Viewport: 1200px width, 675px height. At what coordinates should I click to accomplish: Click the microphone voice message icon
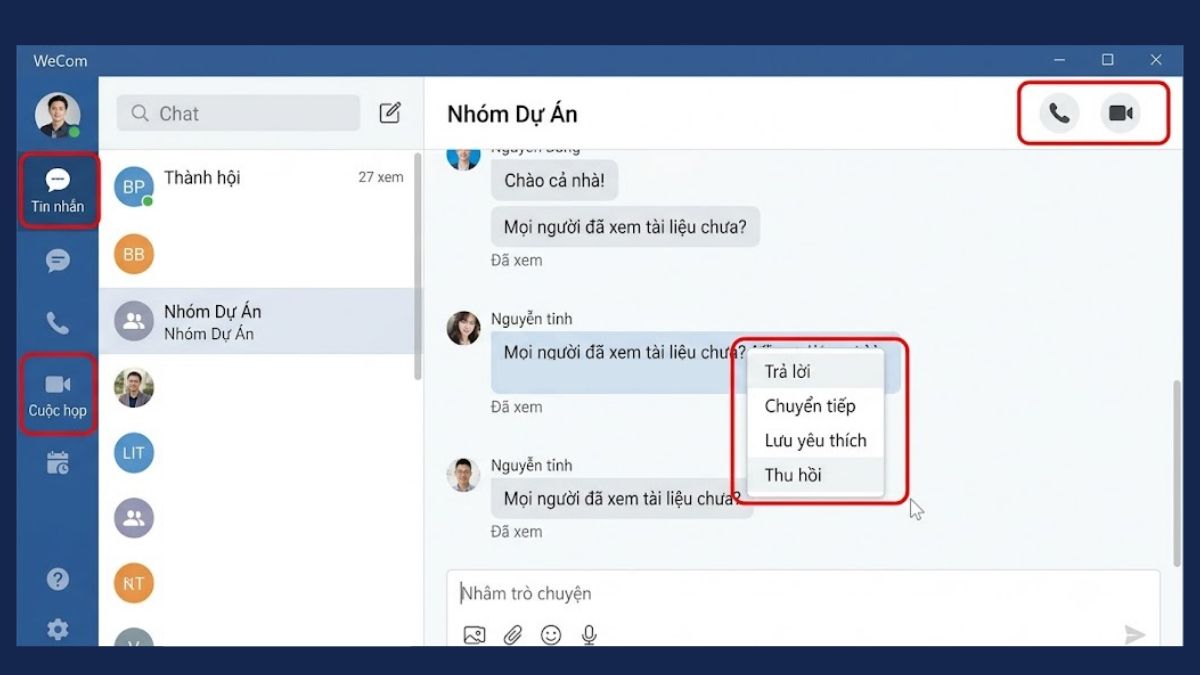pyautogui.click(x=590, y=635)
